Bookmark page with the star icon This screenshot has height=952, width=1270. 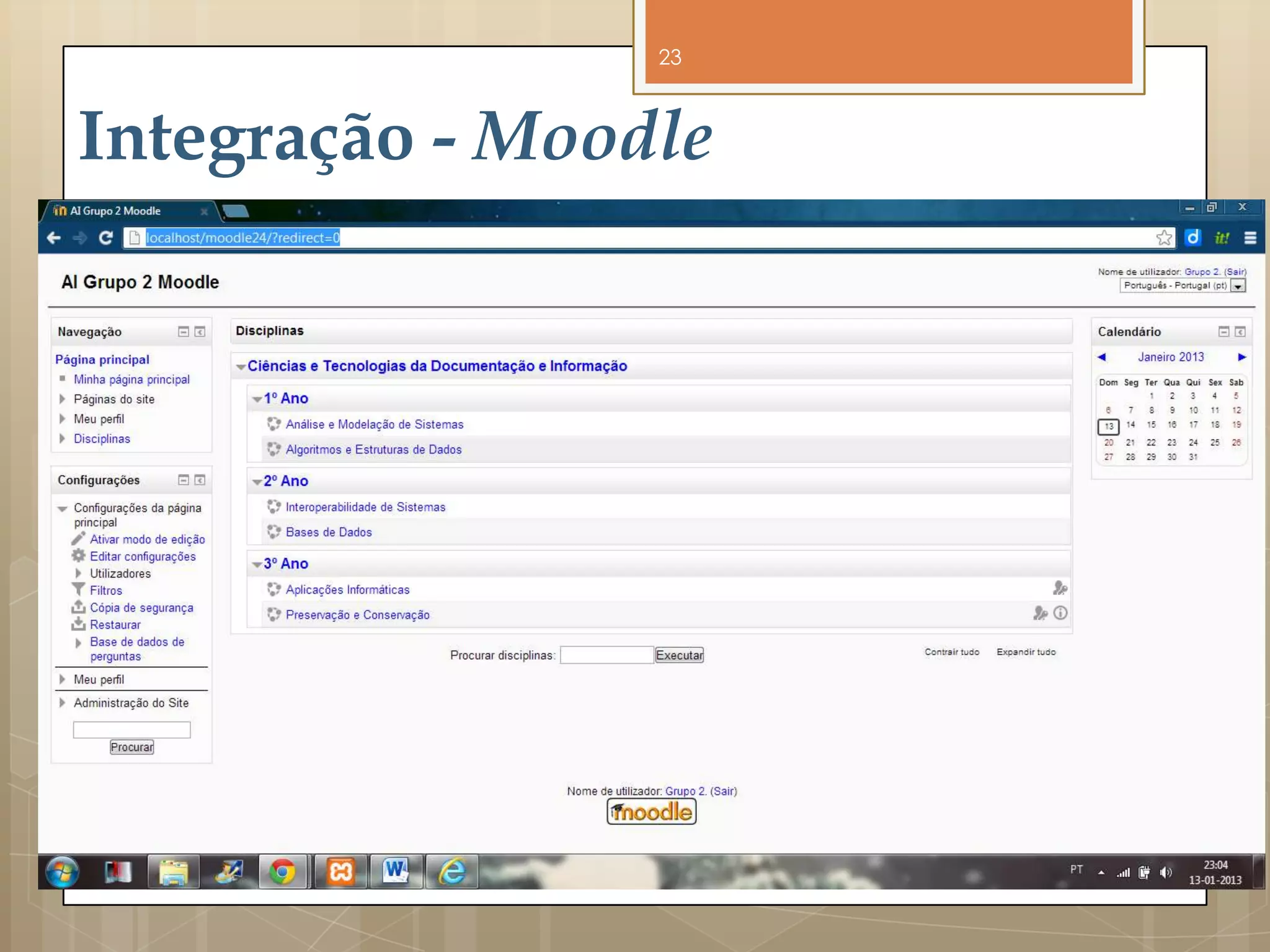point(1165,238)
